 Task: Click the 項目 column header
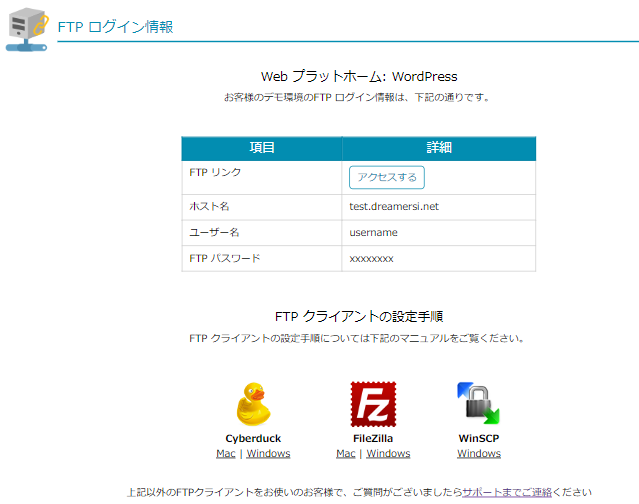click(262, 148)
